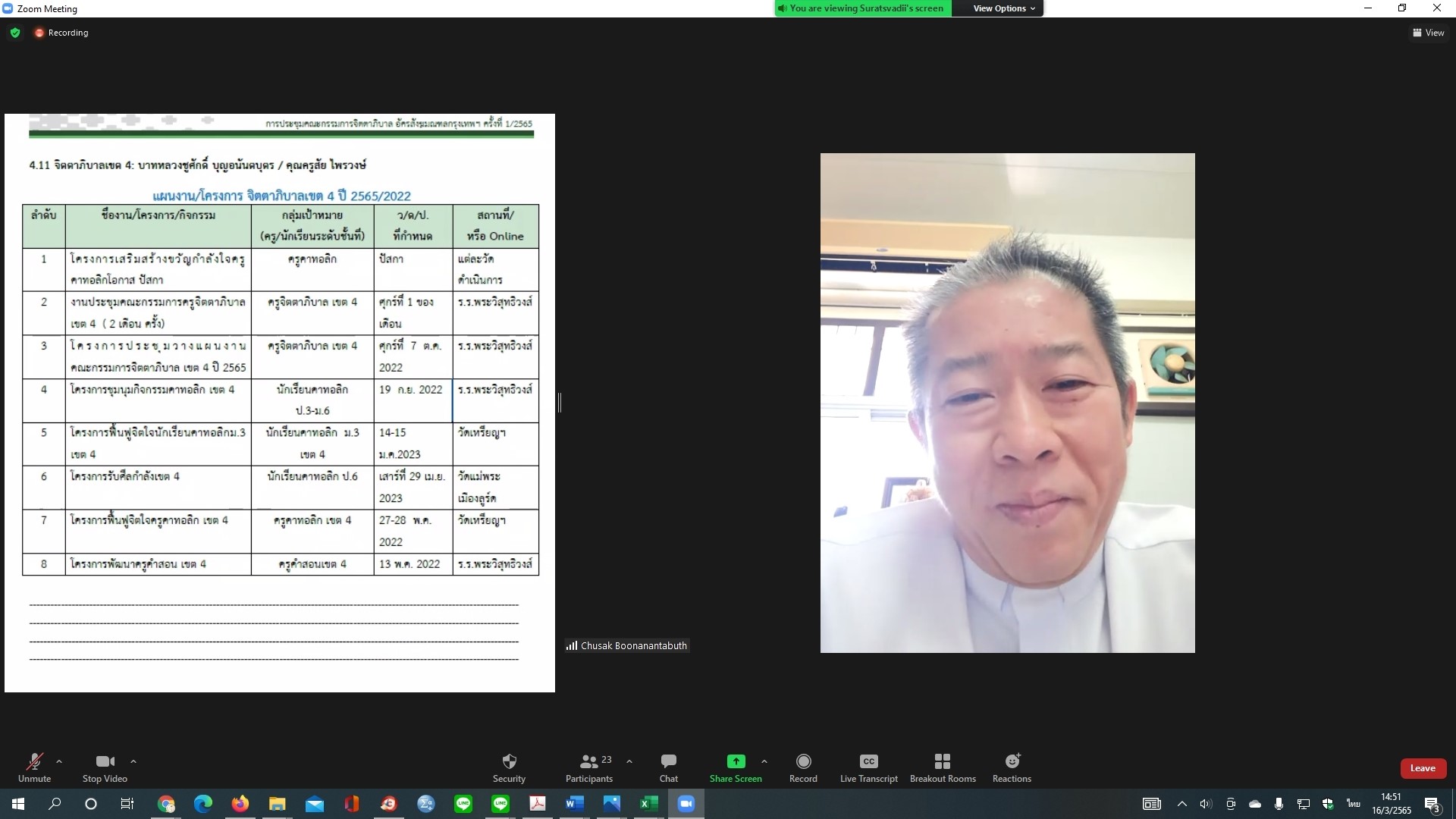Click the green Share Screen button
Screen dimensions: 1456x819
tap(736, 767)
